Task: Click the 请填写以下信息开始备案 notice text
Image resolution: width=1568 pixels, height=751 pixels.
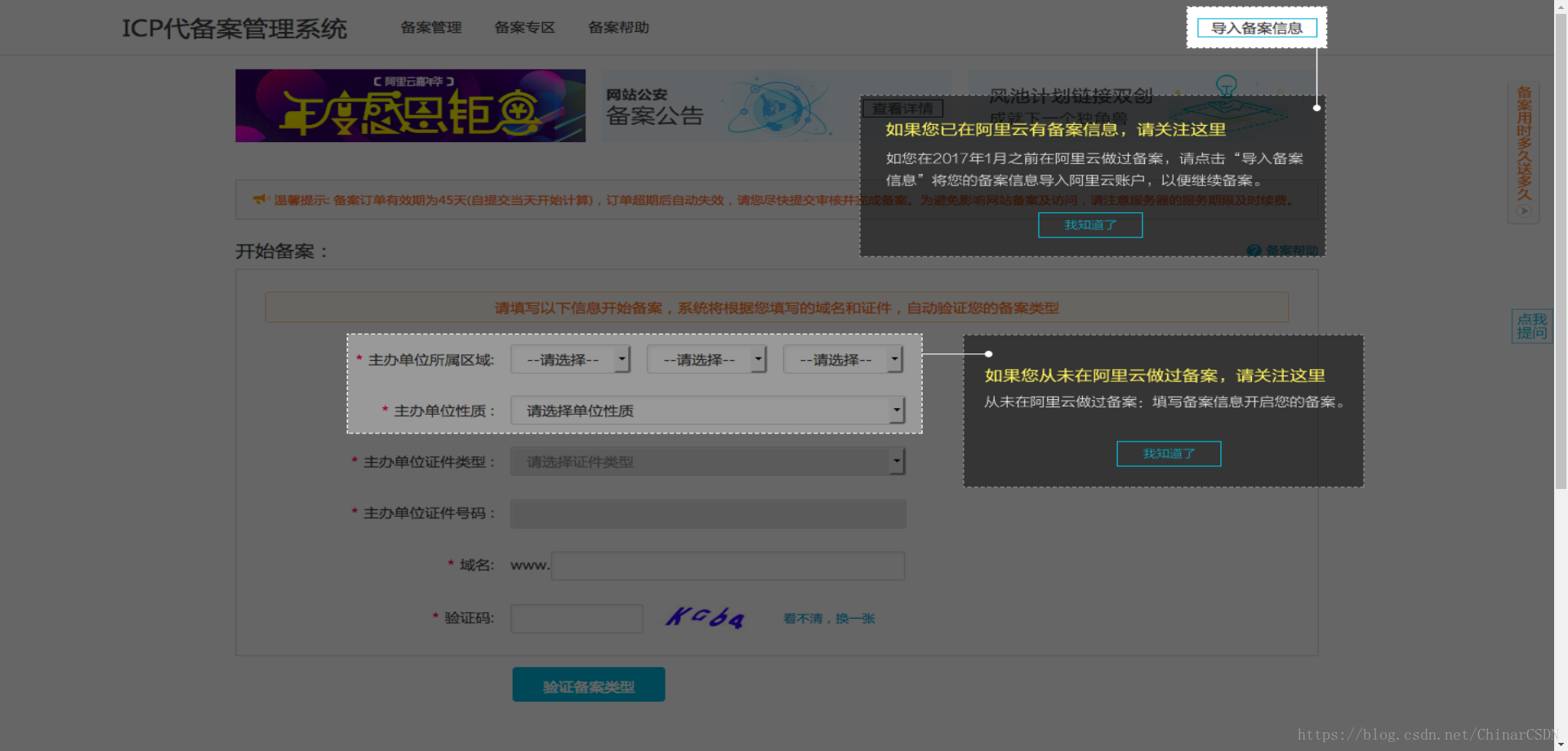Action: 776,308
